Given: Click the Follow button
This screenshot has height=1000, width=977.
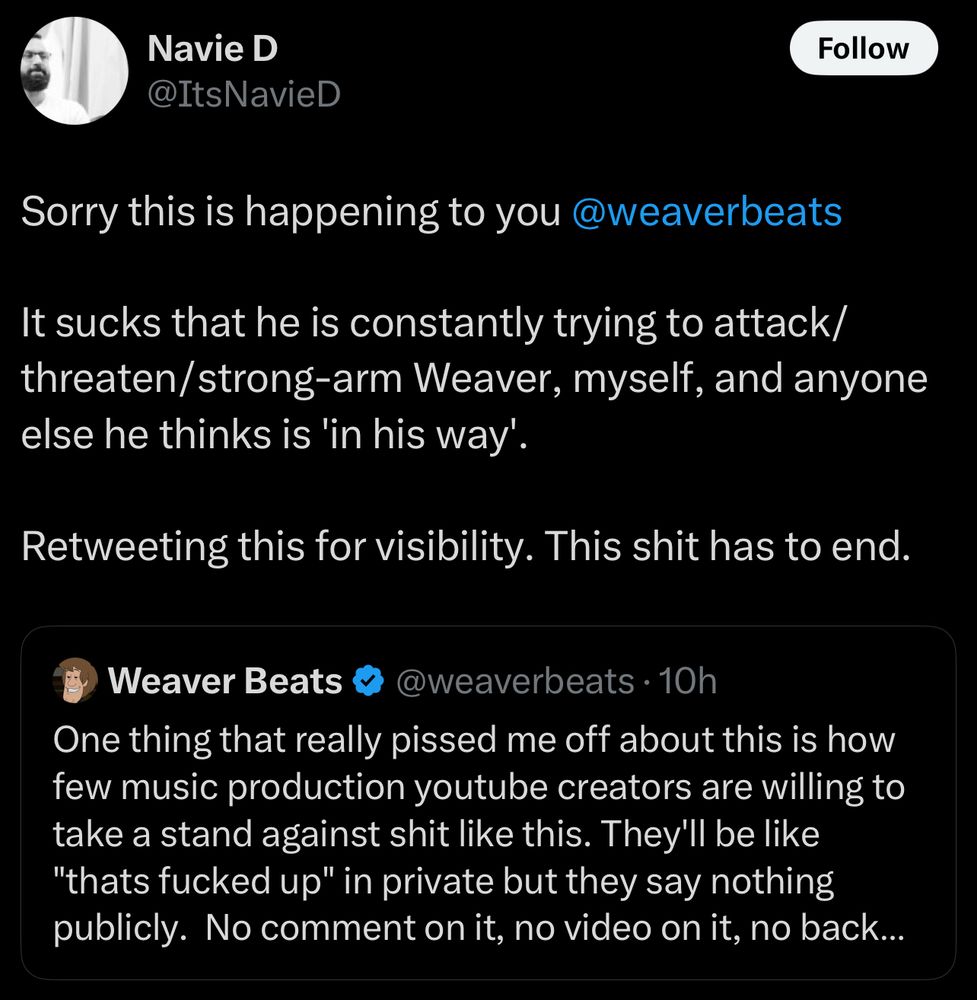Looking at the screenshot, I should (x=863, y=49).
